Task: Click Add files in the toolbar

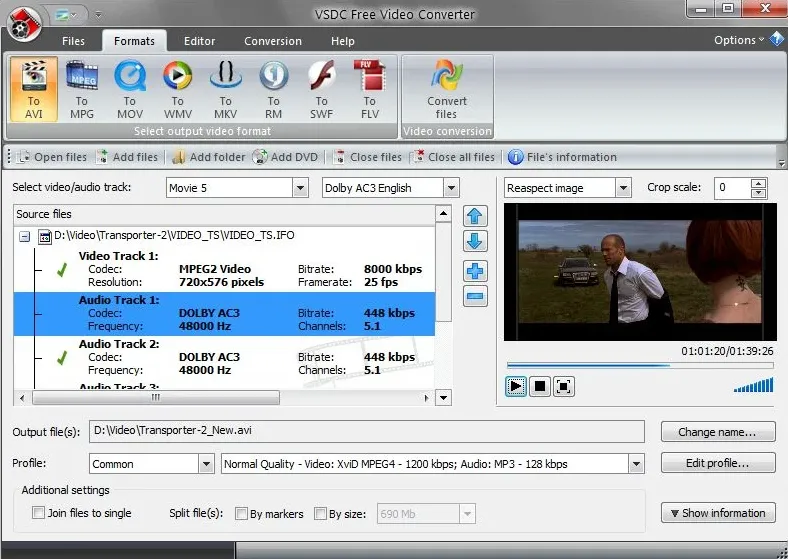Action: click(127, 157)
